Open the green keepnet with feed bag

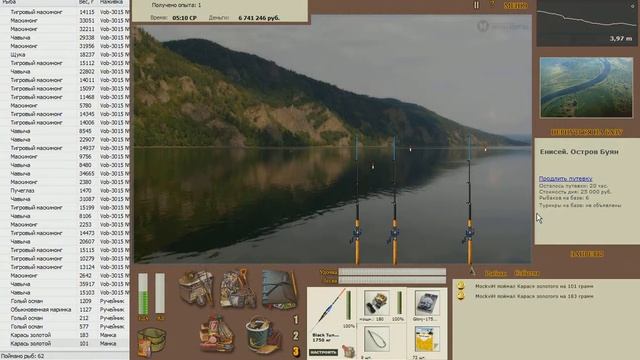(151, 342)
